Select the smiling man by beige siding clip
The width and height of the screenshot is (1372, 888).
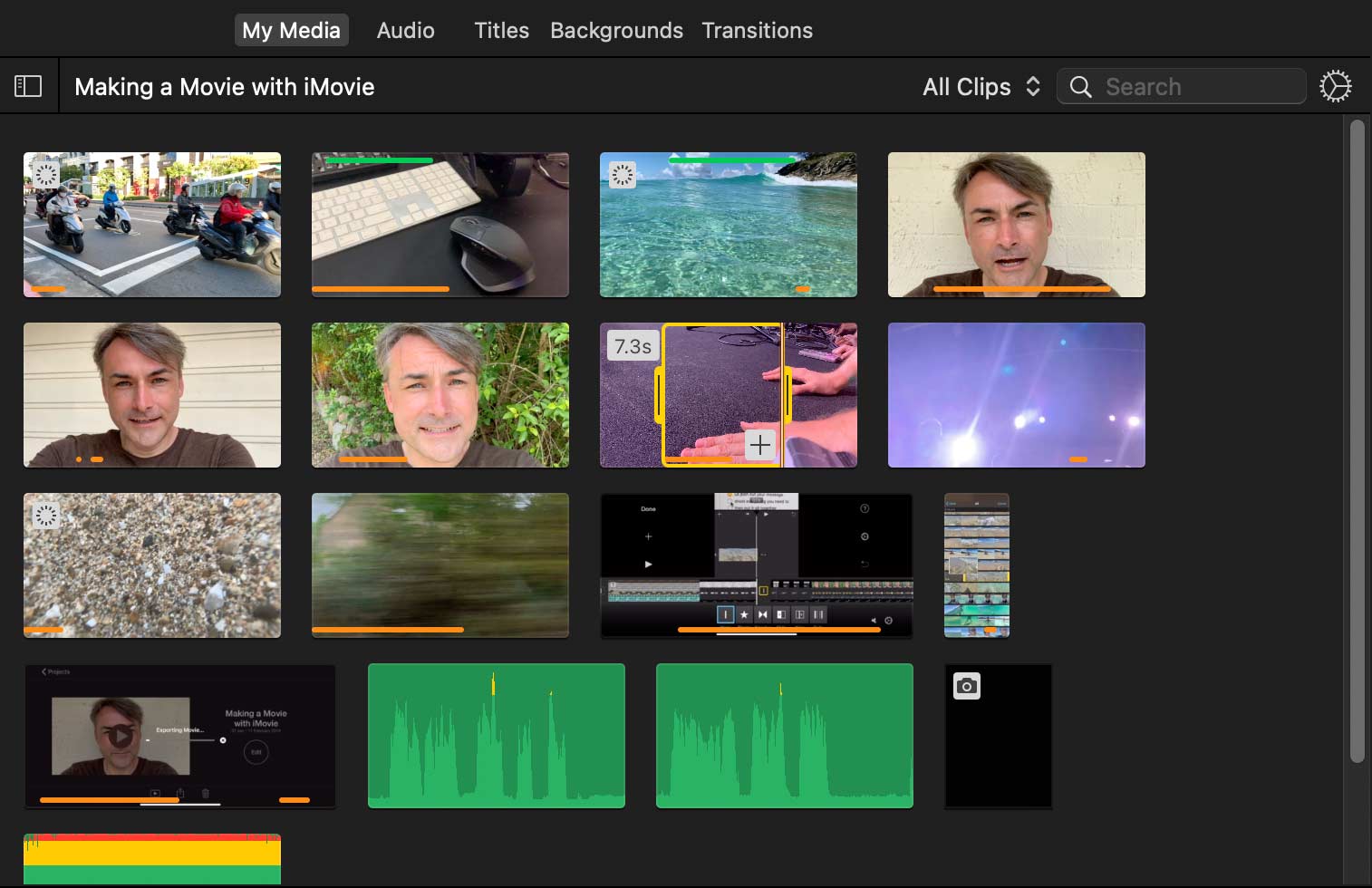pos(152,395)
